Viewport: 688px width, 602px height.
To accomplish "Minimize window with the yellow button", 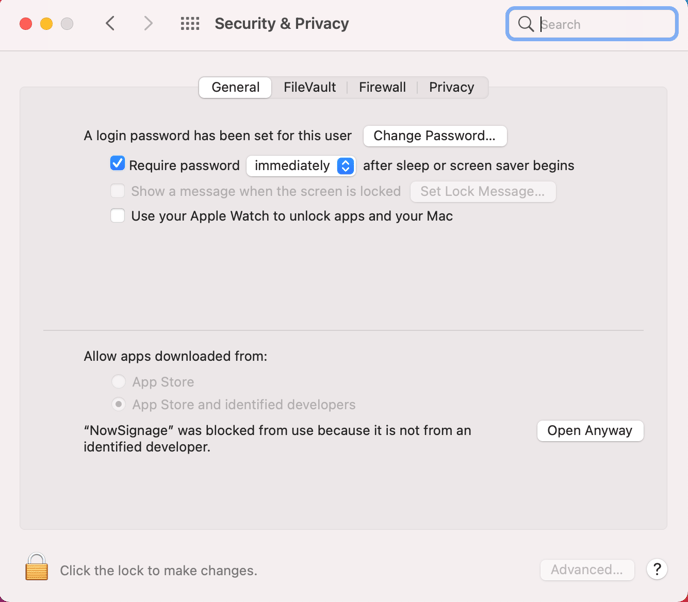I will tap(46, 24).
